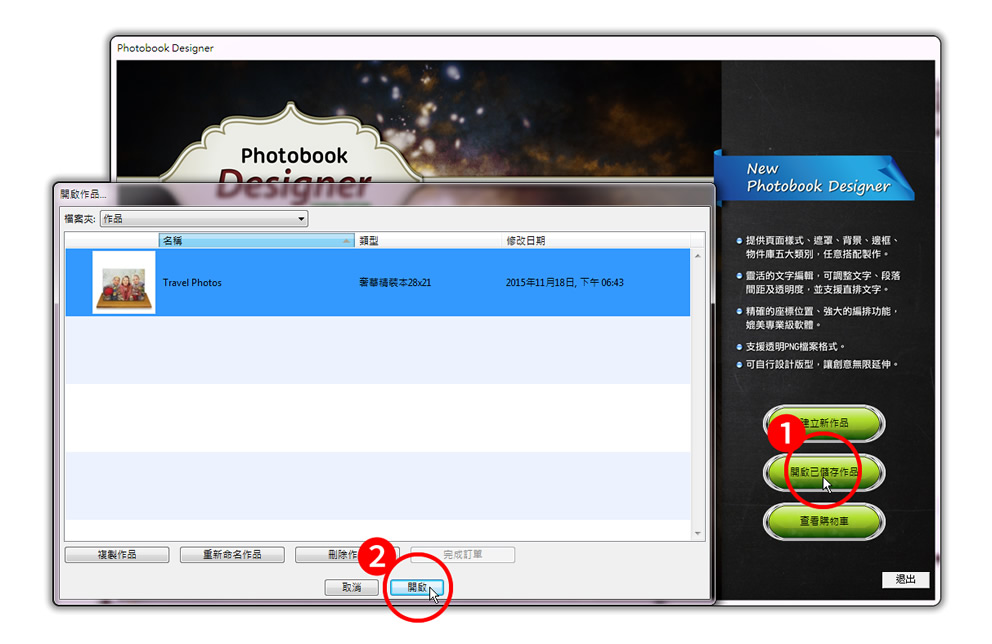Image resolution: width=992 pixels, height=644 pixels.
Task: View the cart via 查看購物車
Action: point(824,521)
